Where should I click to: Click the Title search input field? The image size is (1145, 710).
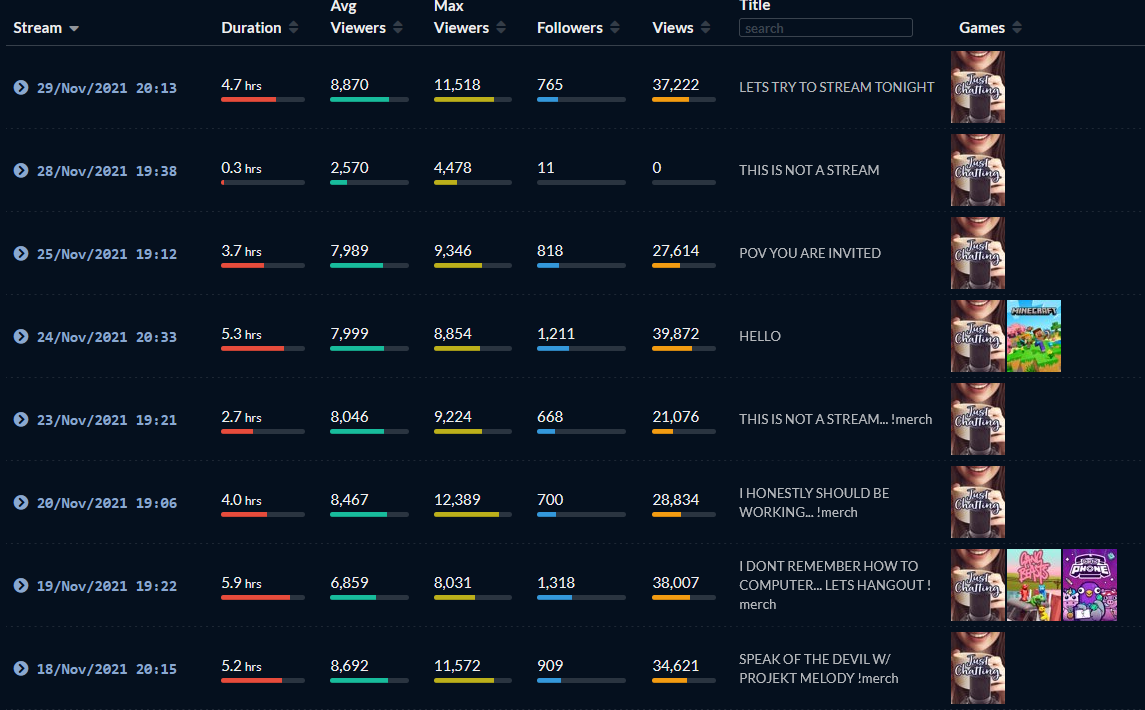pyautogui.click(x=826, y=28)
